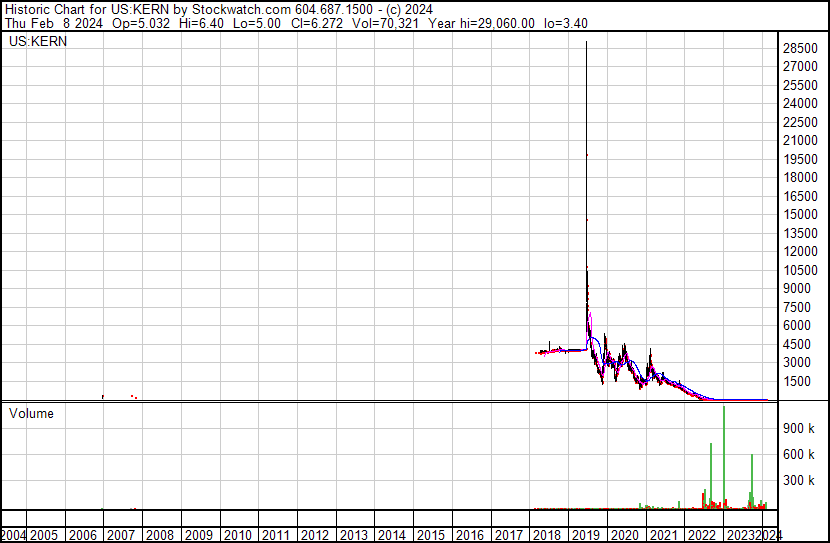Click the 28500 price axis label

point(800,48)
